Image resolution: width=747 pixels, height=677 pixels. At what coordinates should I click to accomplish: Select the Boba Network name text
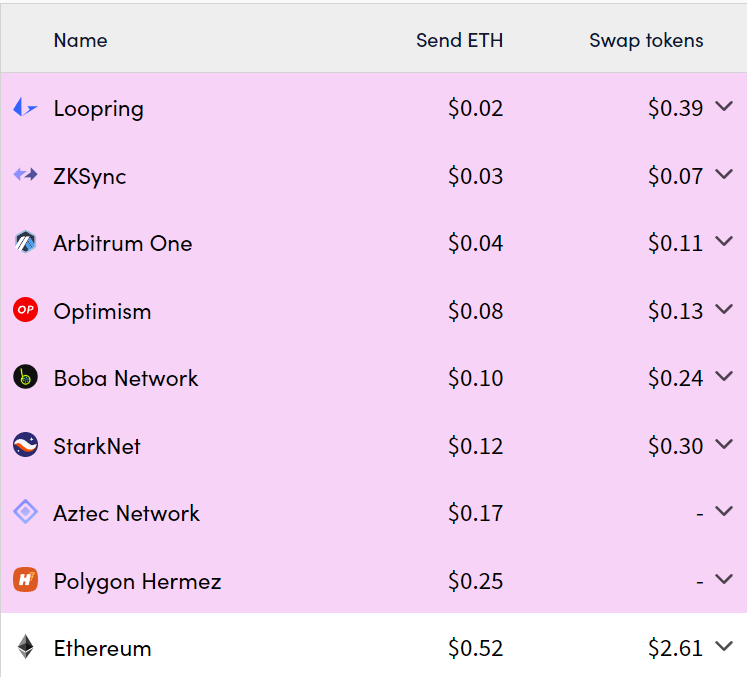point(126,378)
